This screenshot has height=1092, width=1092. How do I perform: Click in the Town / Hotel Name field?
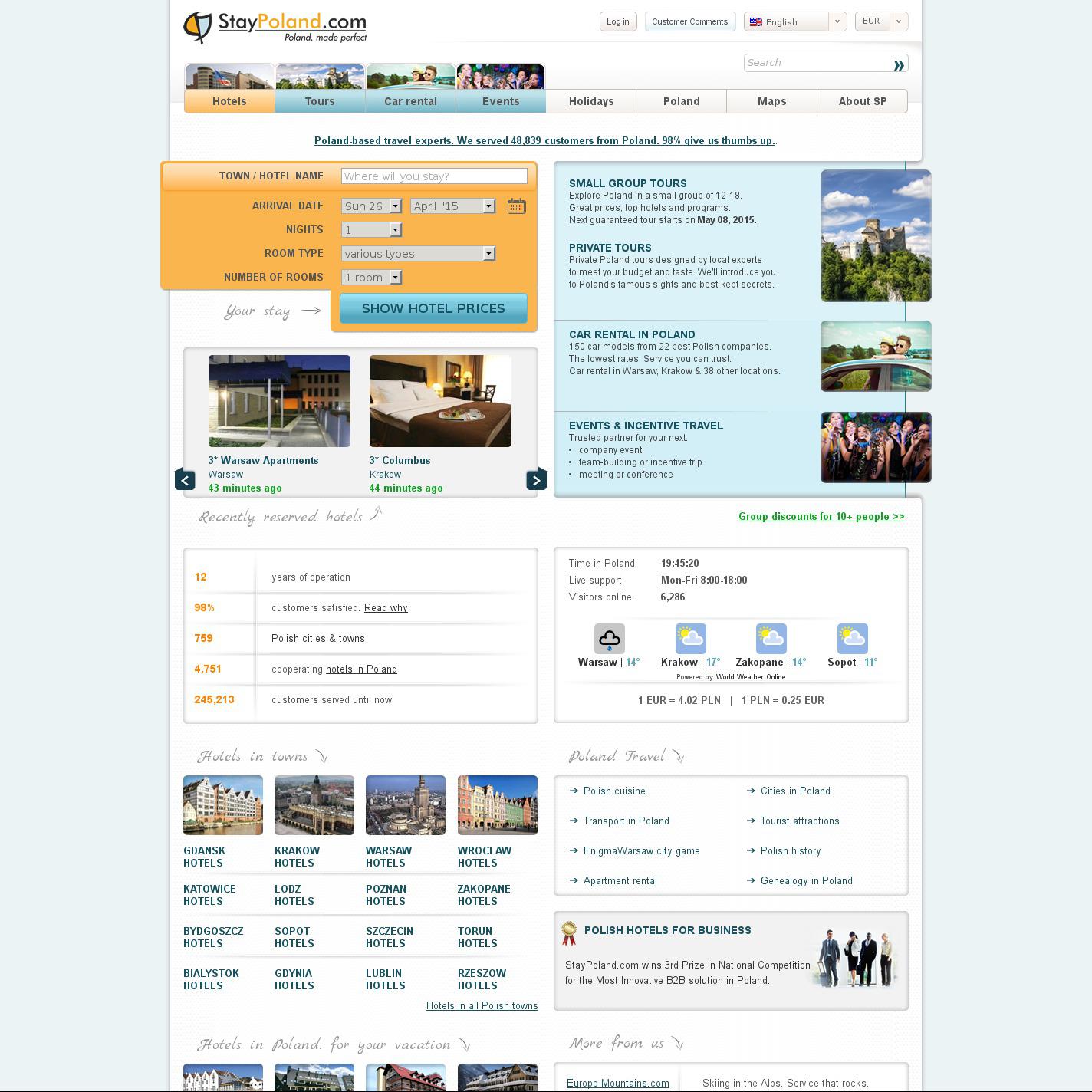point(434,176)
